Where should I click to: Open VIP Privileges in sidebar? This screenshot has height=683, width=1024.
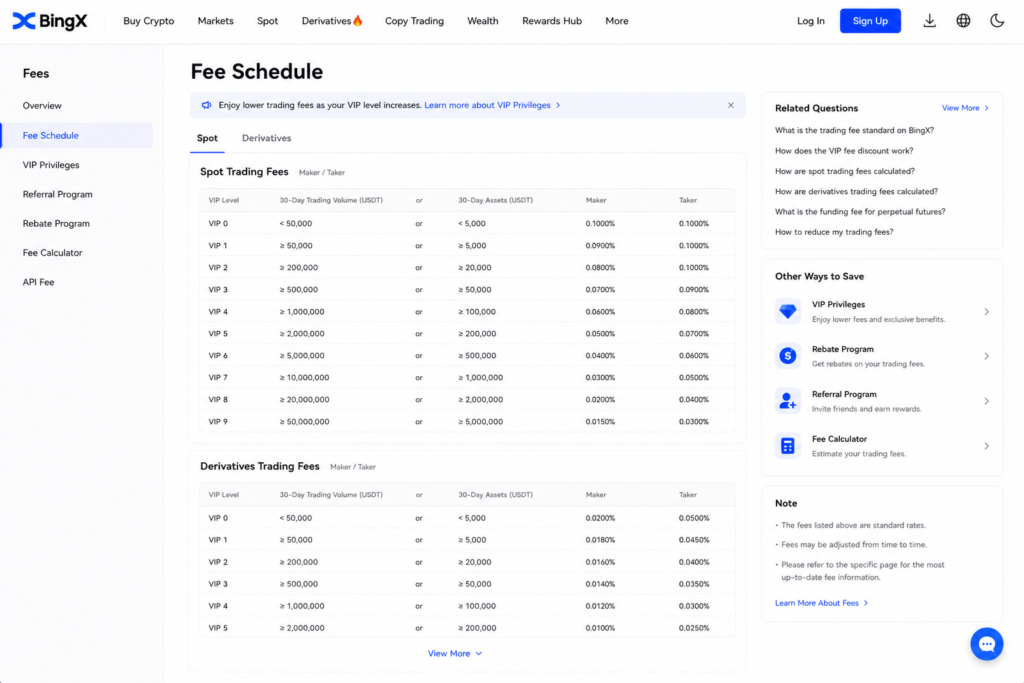coord(51,165)
